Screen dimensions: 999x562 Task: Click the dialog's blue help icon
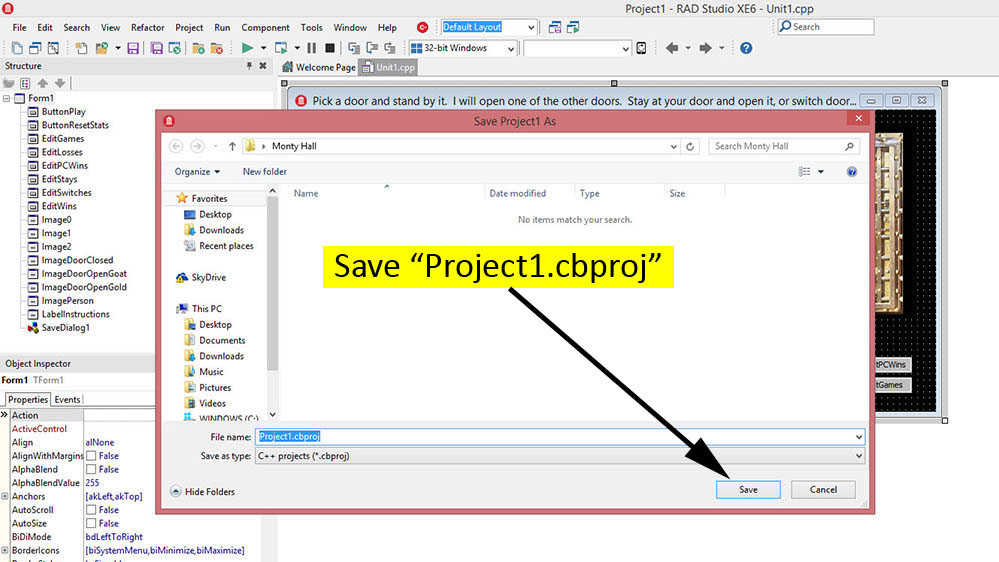click(852, 171)
